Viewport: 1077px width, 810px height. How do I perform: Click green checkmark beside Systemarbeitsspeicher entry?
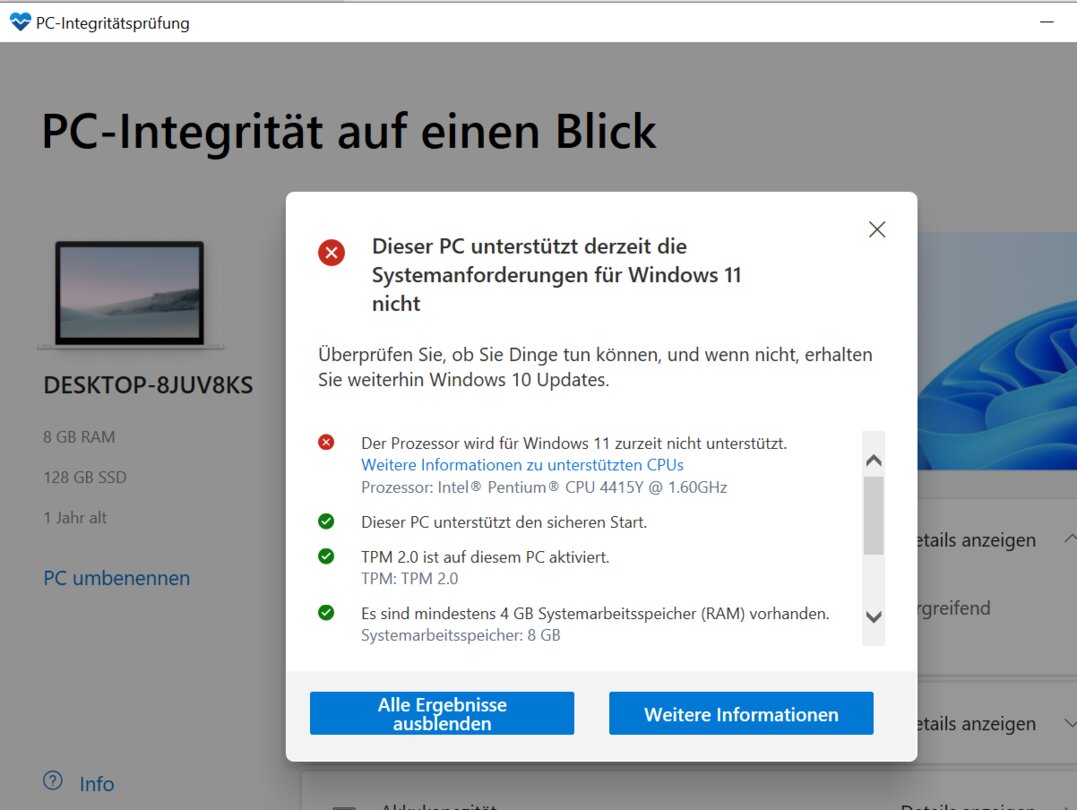[326, 612]
